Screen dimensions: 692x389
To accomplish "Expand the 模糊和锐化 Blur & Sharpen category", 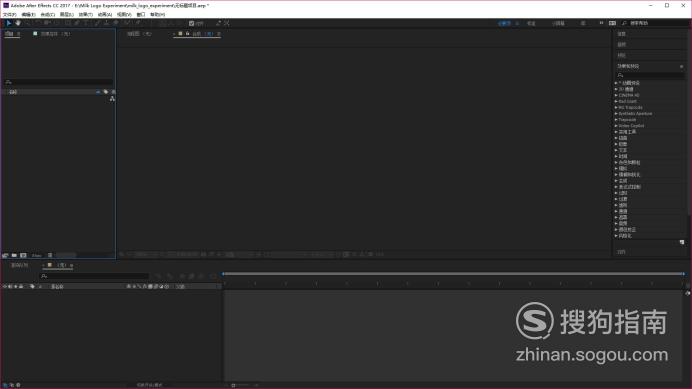I will tap(616, 175).
